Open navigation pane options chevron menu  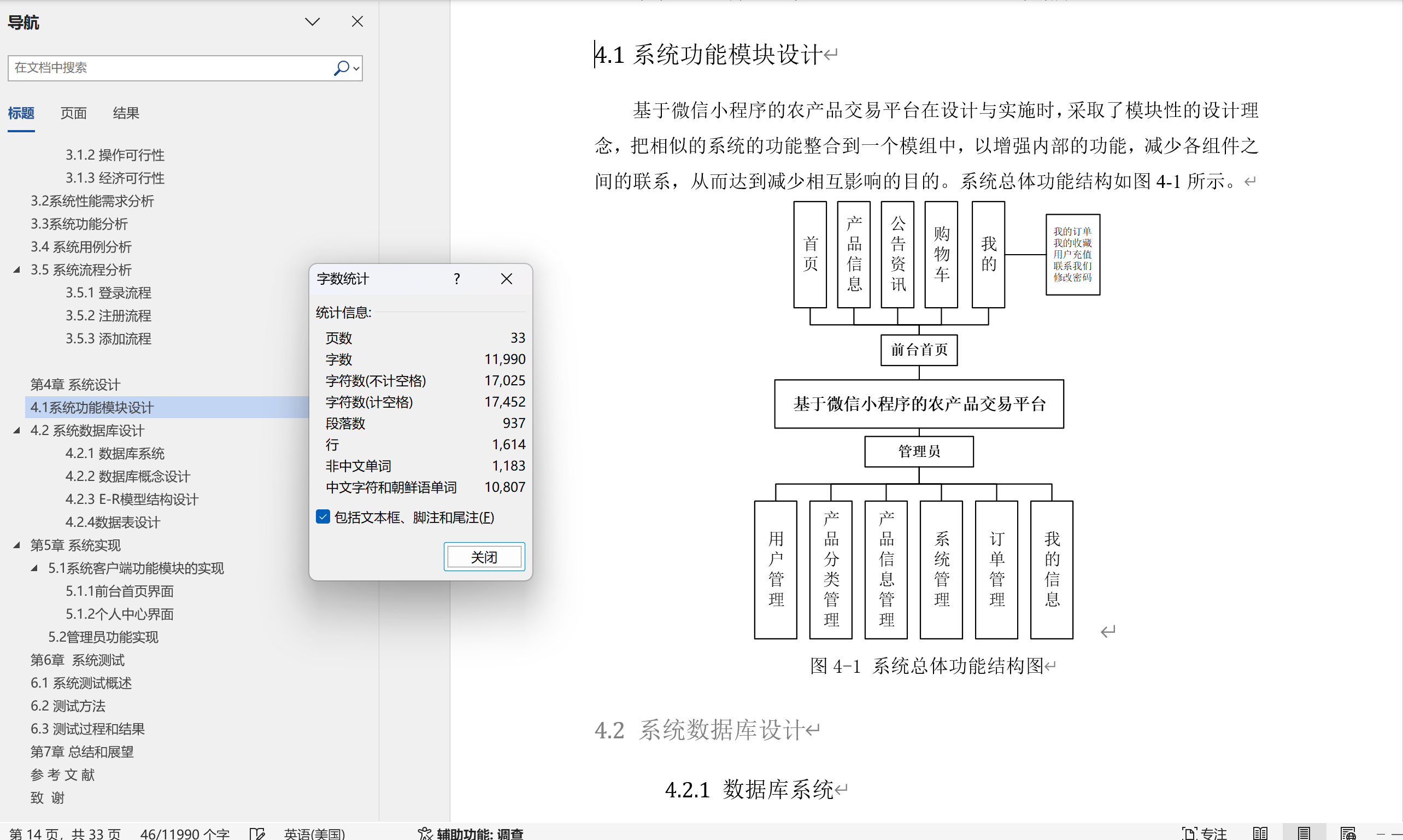[313, 21]
